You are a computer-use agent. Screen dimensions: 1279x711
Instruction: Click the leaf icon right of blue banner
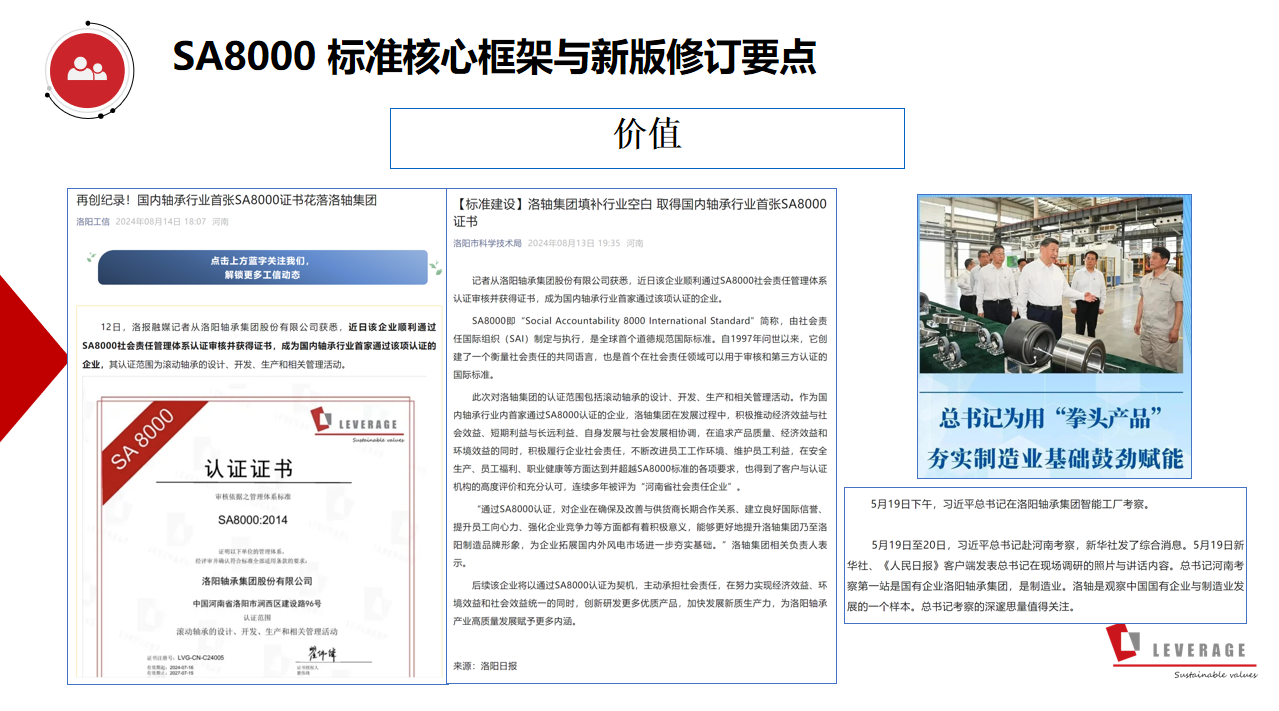click(x=434, y=267)
